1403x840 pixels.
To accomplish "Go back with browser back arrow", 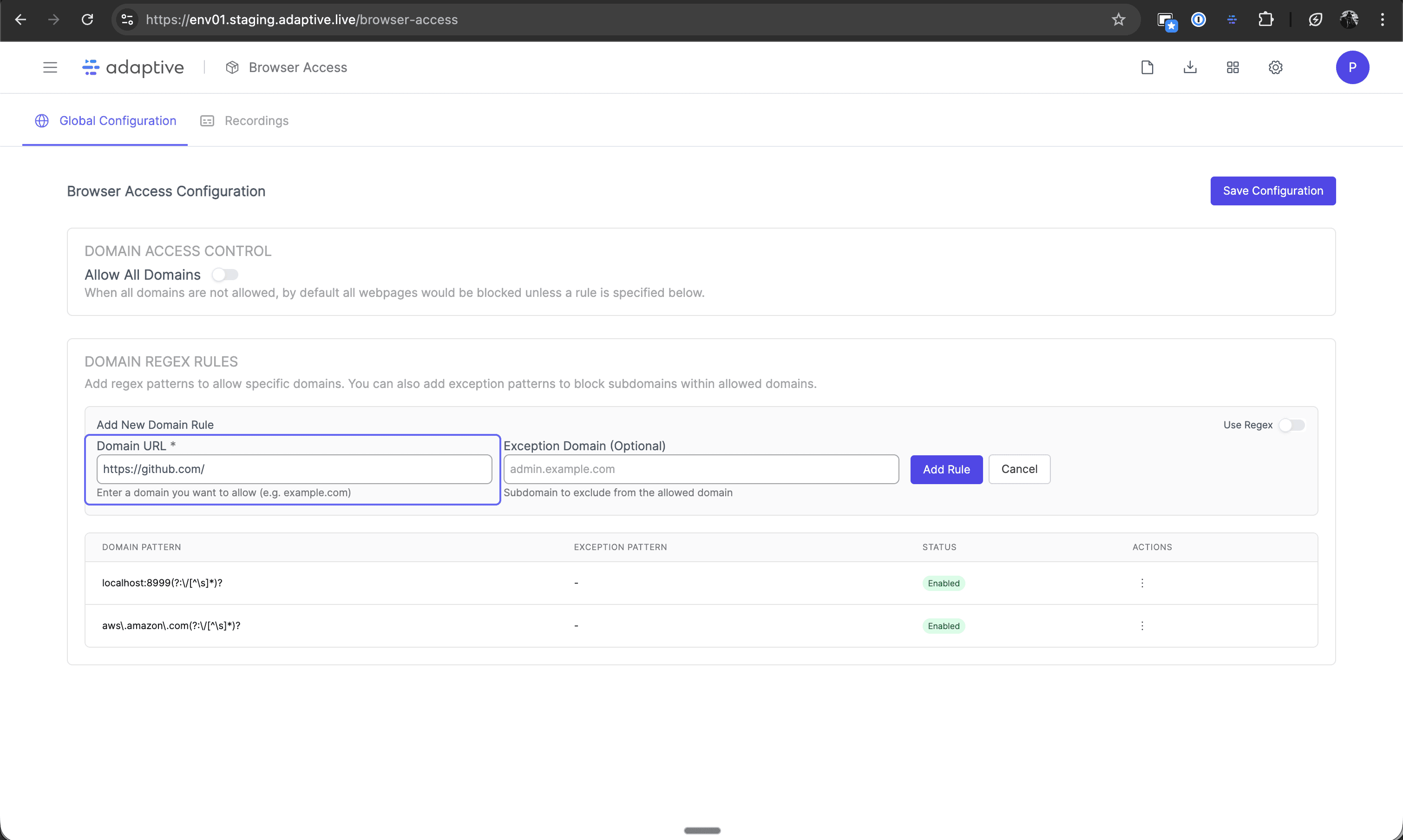I will pos(21,20).
